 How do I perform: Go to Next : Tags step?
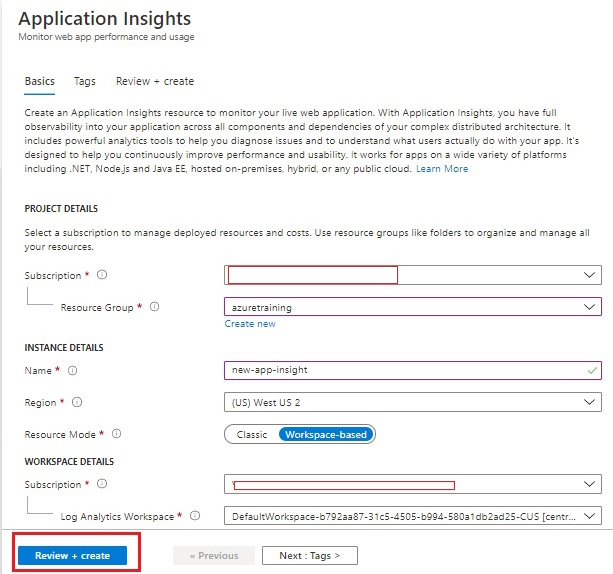coord(309,555)
